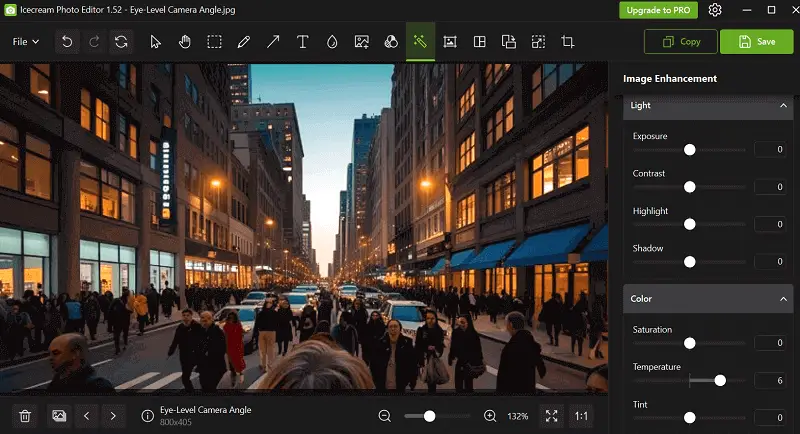Open the rotate and flip tool

coord(509,42)
